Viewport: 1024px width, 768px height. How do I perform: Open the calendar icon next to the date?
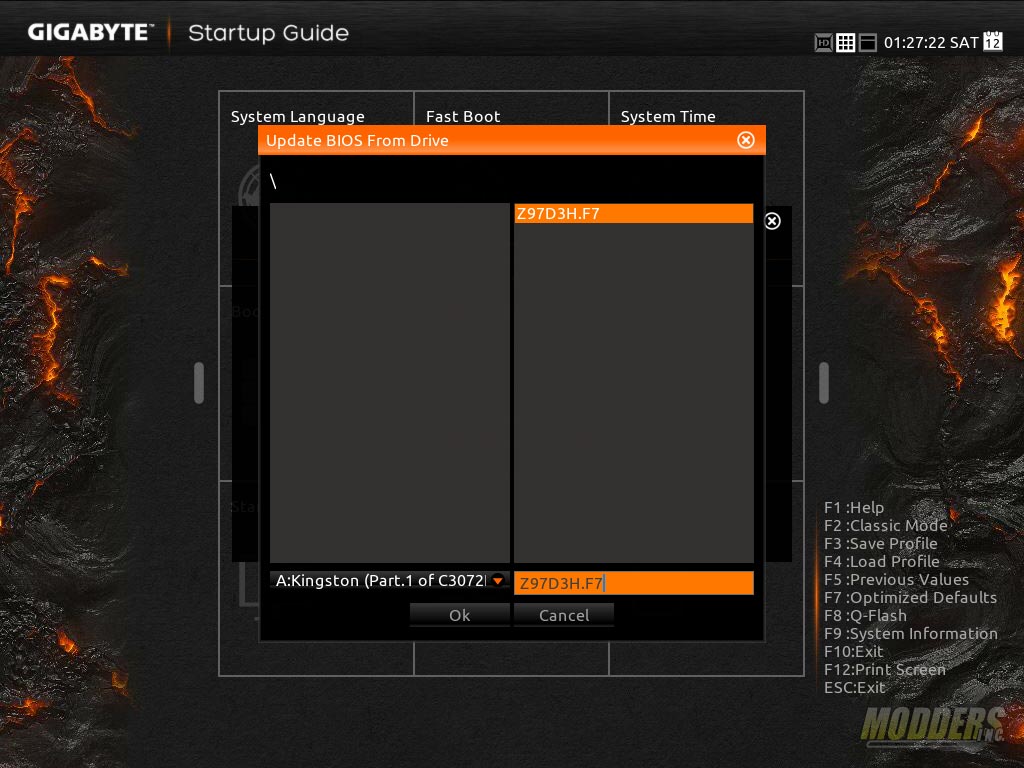(x=992, y=42)
